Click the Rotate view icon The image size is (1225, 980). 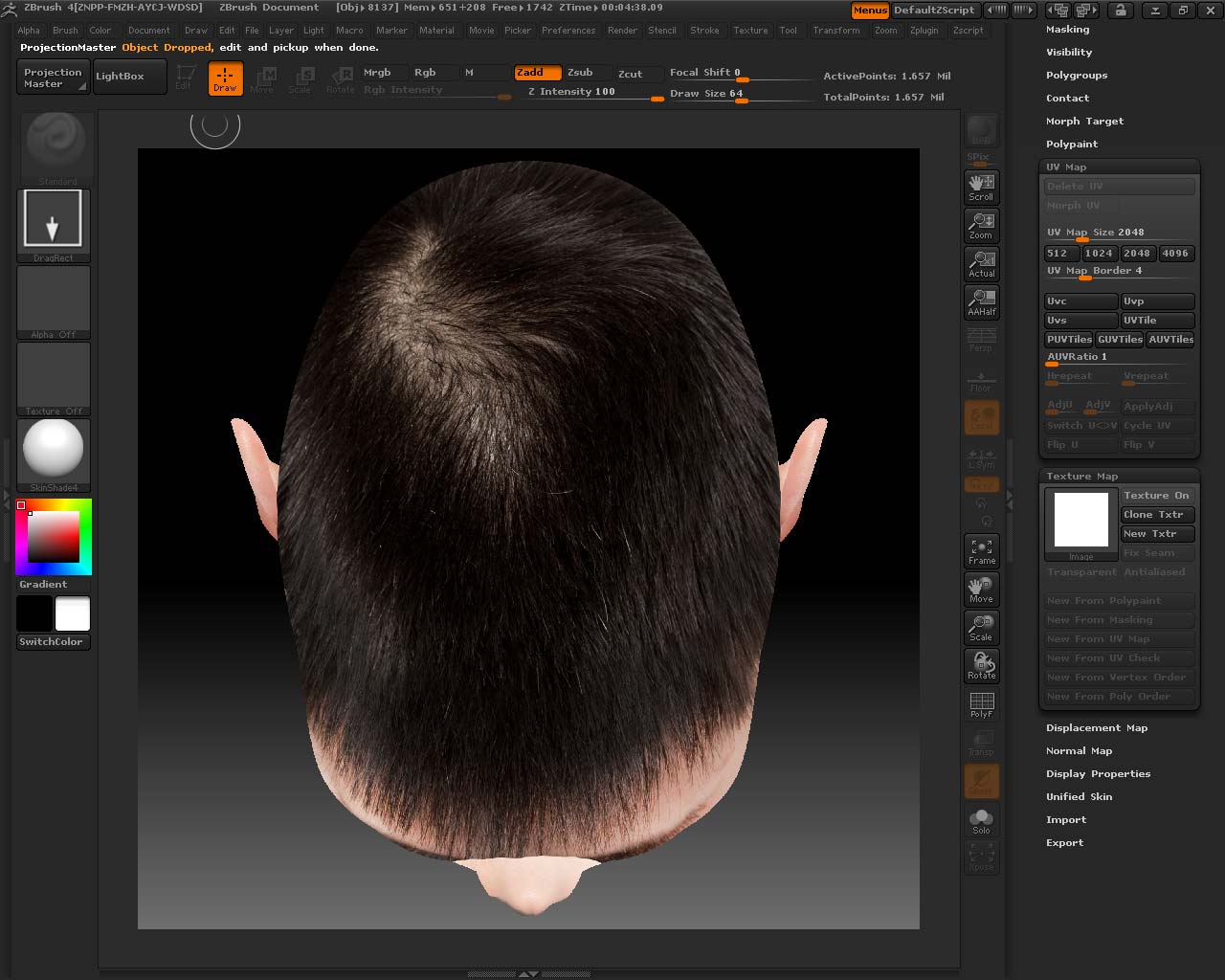(x=981, y=665)
